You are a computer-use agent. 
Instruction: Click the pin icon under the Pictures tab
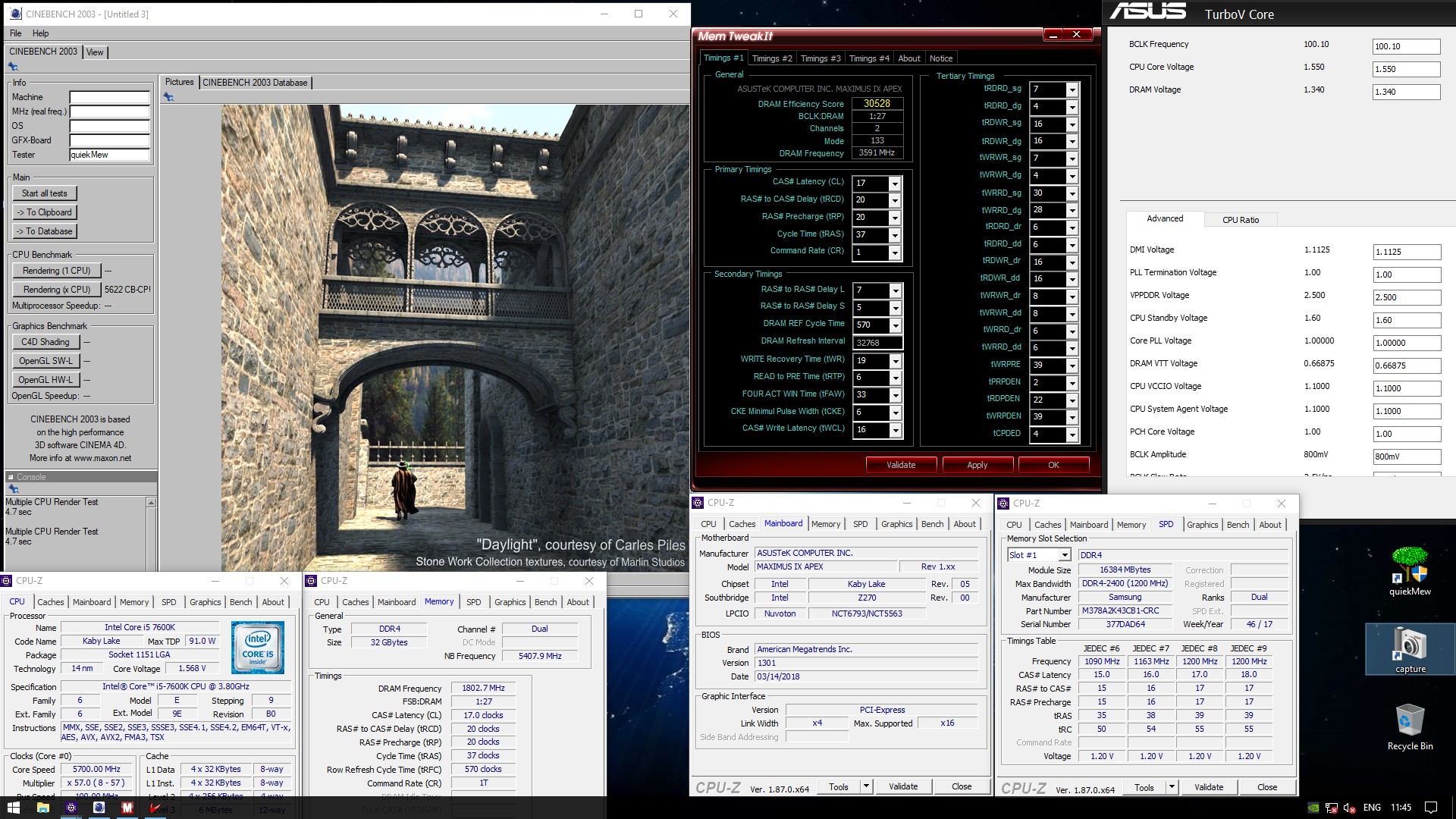click(168, 97)
